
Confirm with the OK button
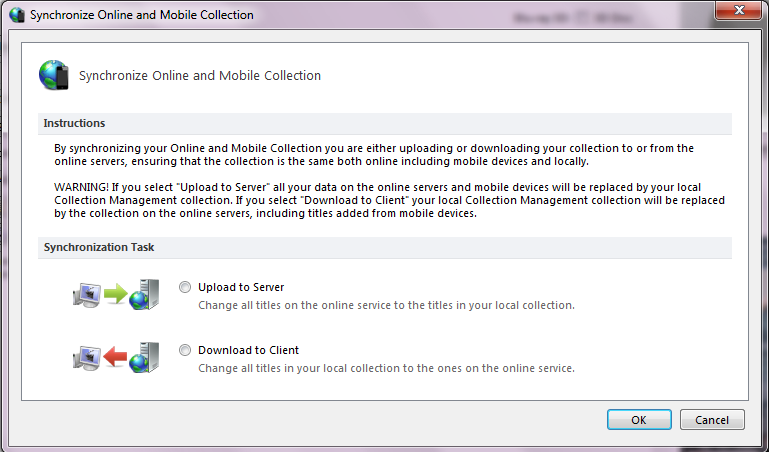point(638,420)
